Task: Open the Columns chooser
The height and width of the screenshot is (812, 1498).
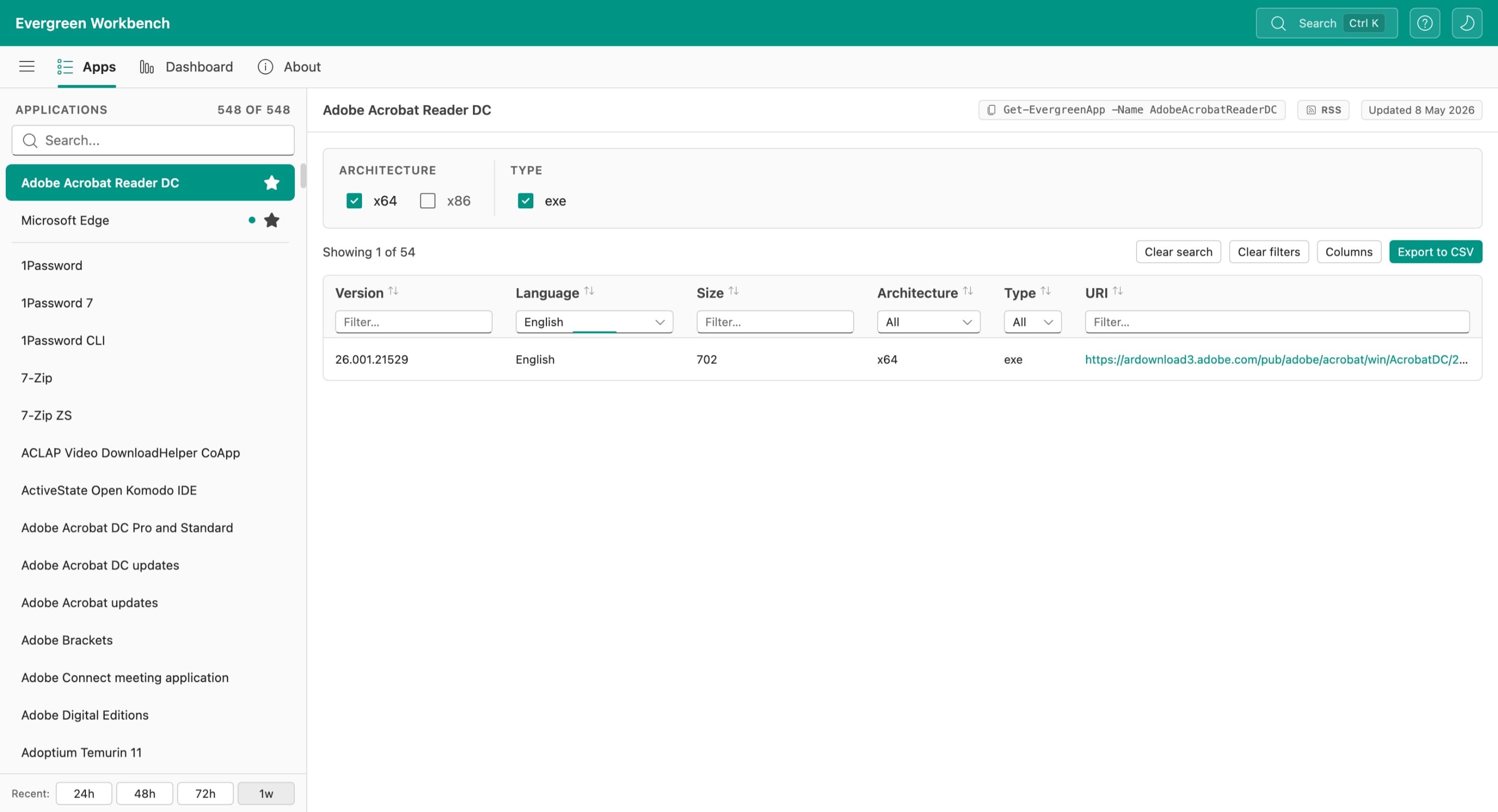Action: point(1349,252)
